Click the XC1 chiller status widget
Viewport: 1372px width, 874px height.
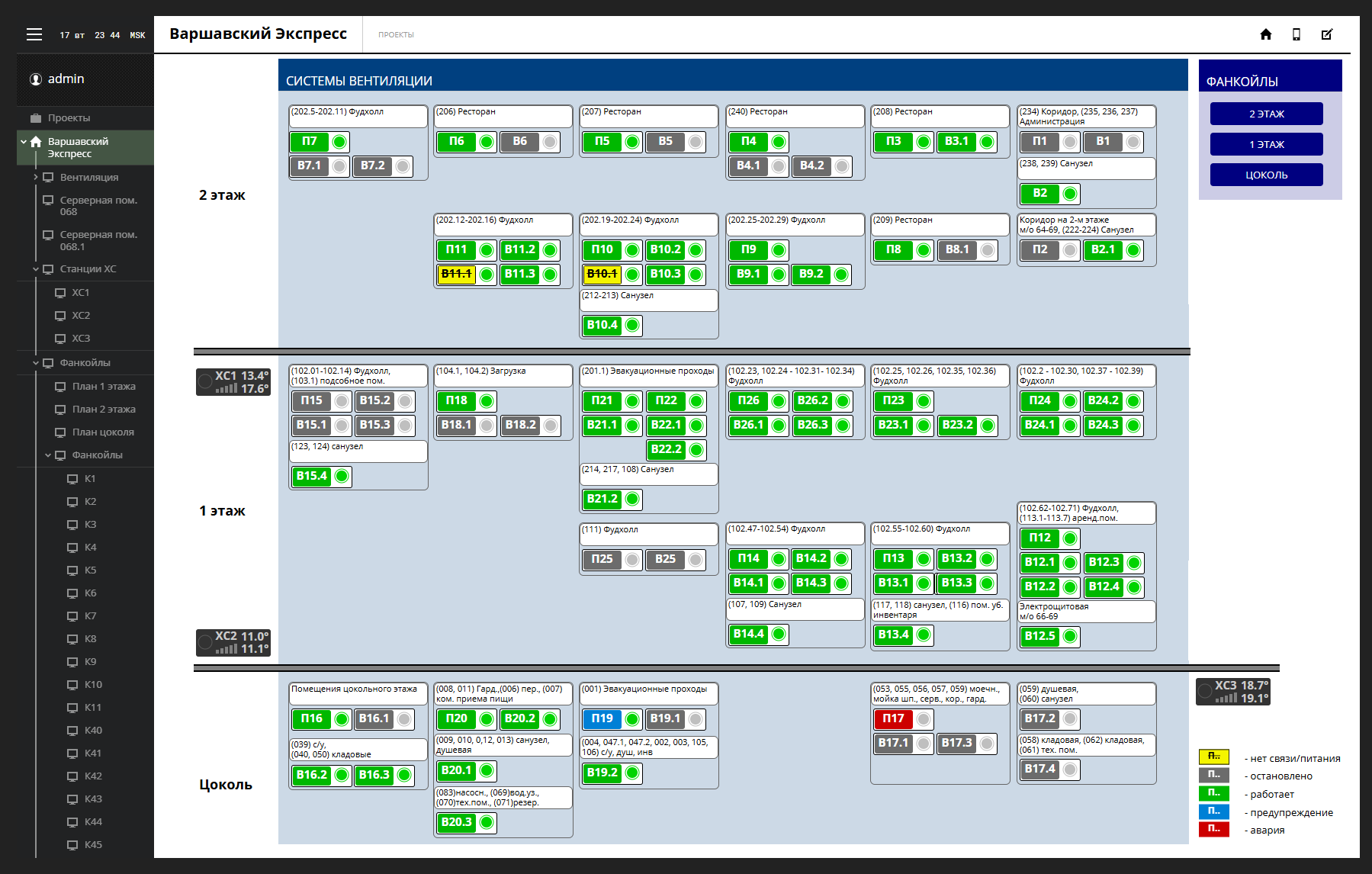233,382
